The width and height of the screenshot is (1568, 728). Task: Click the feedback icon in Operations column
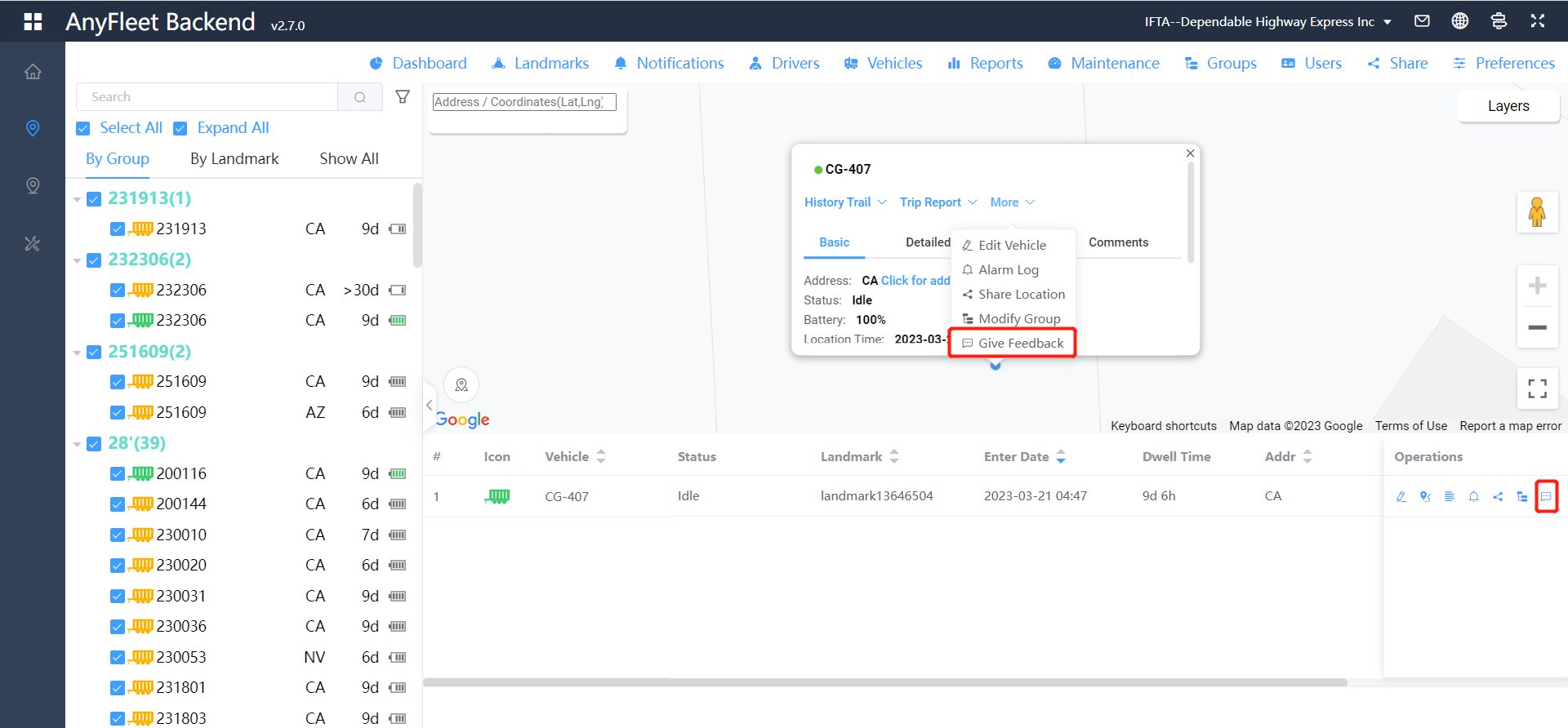point(1546,496)
